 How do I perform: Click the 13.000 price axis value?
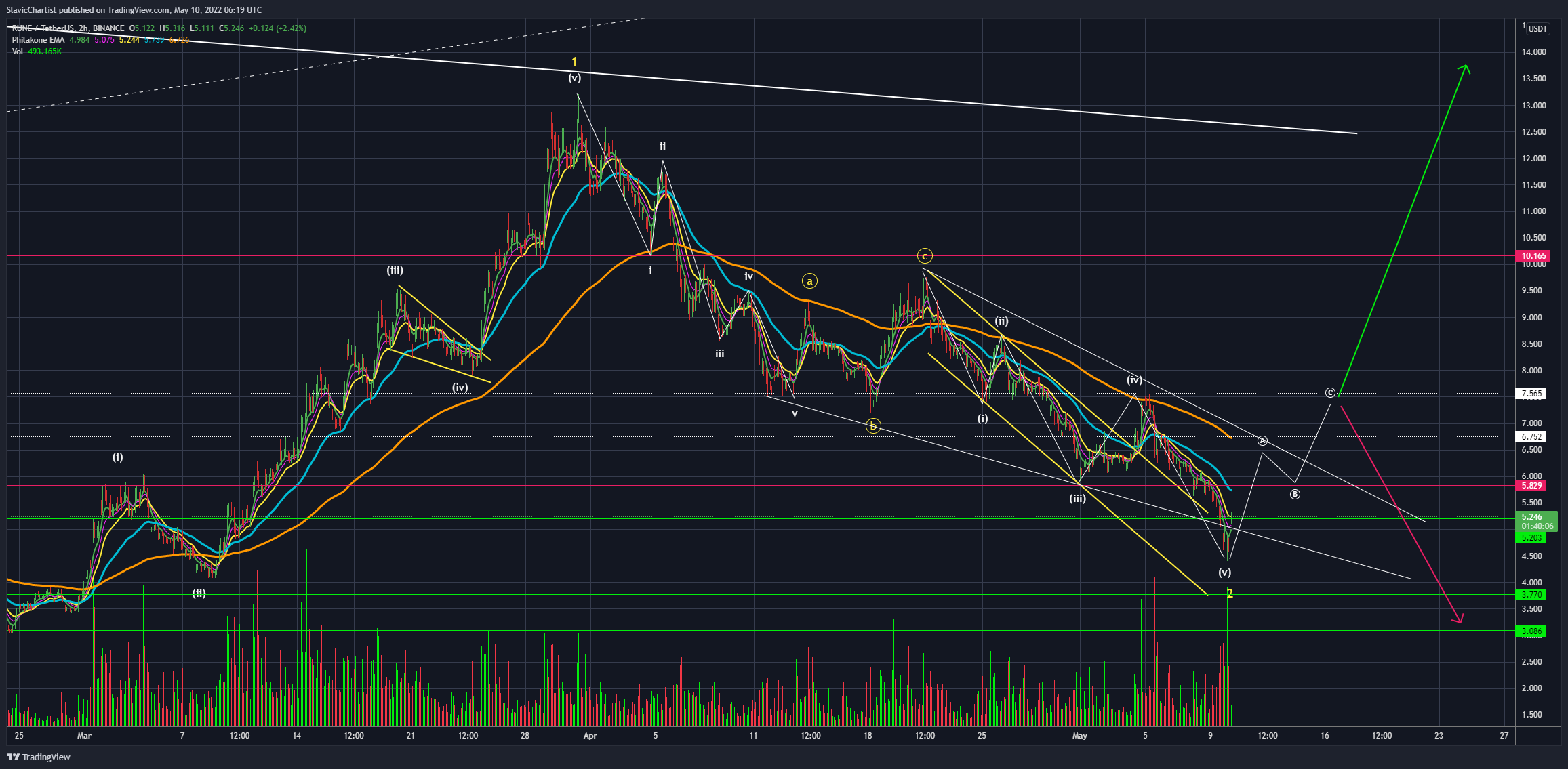[1534, 106]
